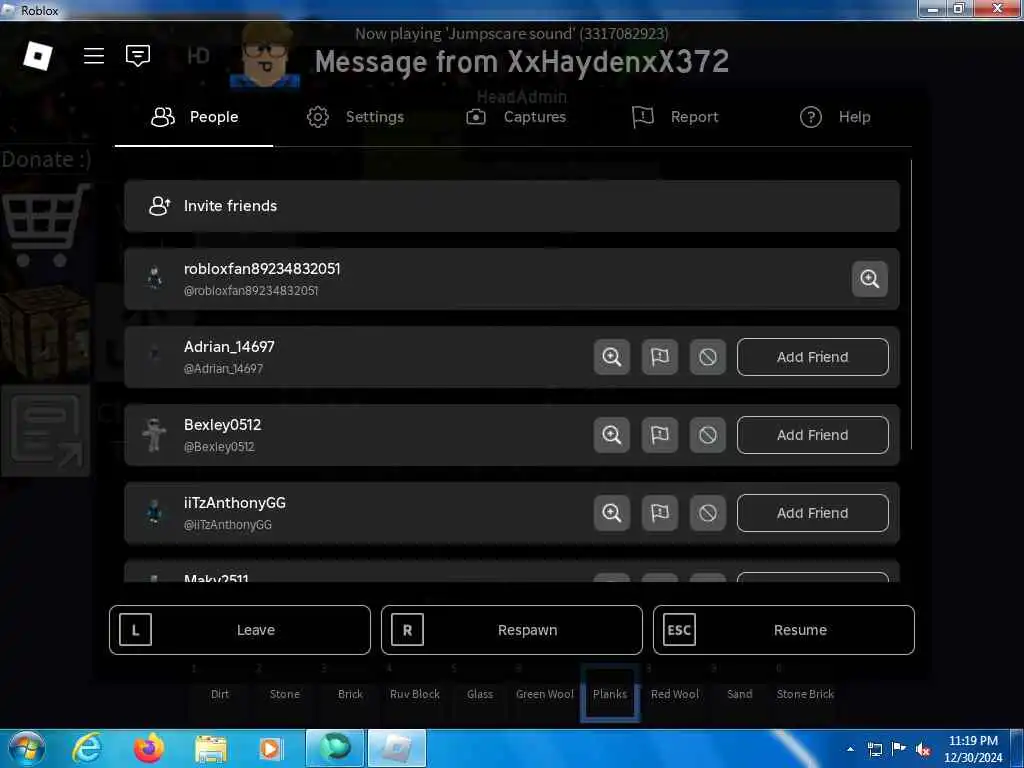This screenshot has height=768, width=1024.
Task: Inspect avatar of iiTzAnthonyGG
Action: pyautogui.click(x=611, y=513)
